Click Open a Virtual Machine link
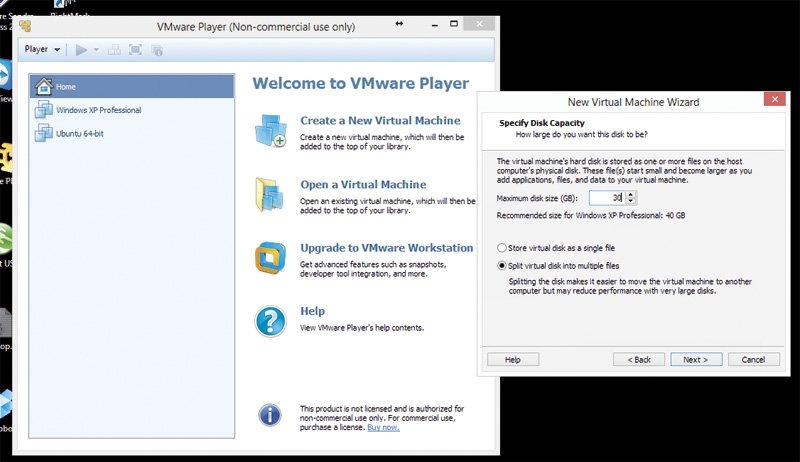Screen dimensions: 800x462 coord(363,185)
